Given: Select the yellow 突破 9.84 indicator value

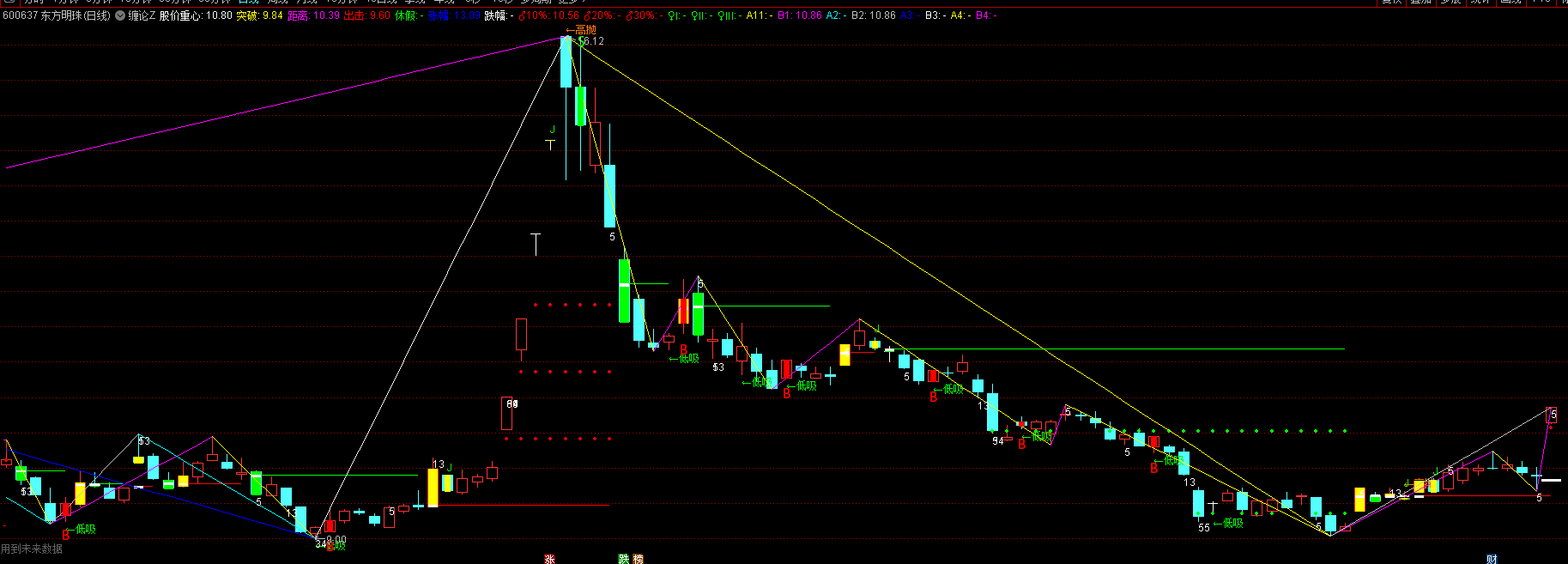Looking at the screenshot, I should pyautogui.click(x=259, y=15).
